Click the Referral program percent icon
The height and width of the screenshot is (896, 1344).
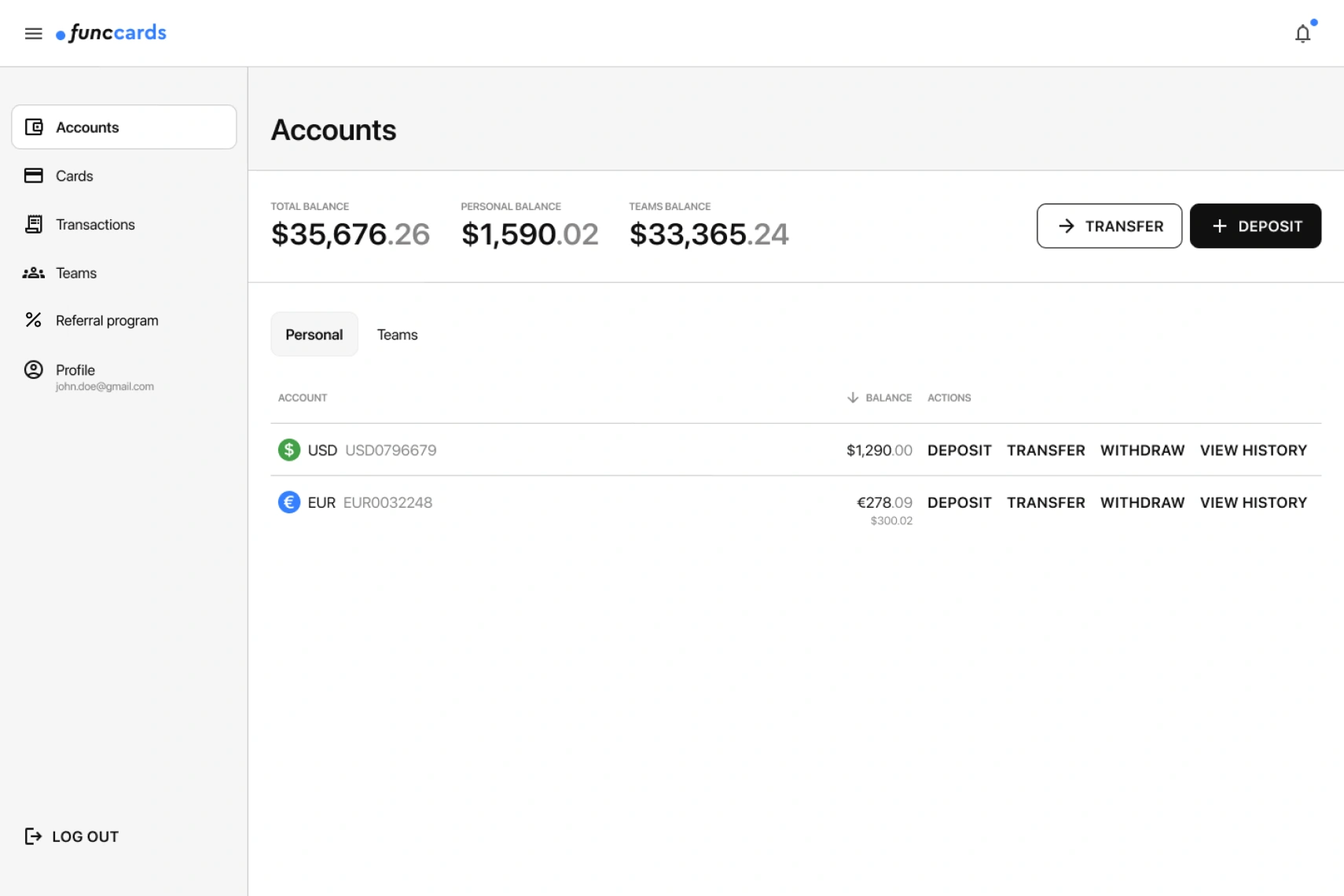34,320
